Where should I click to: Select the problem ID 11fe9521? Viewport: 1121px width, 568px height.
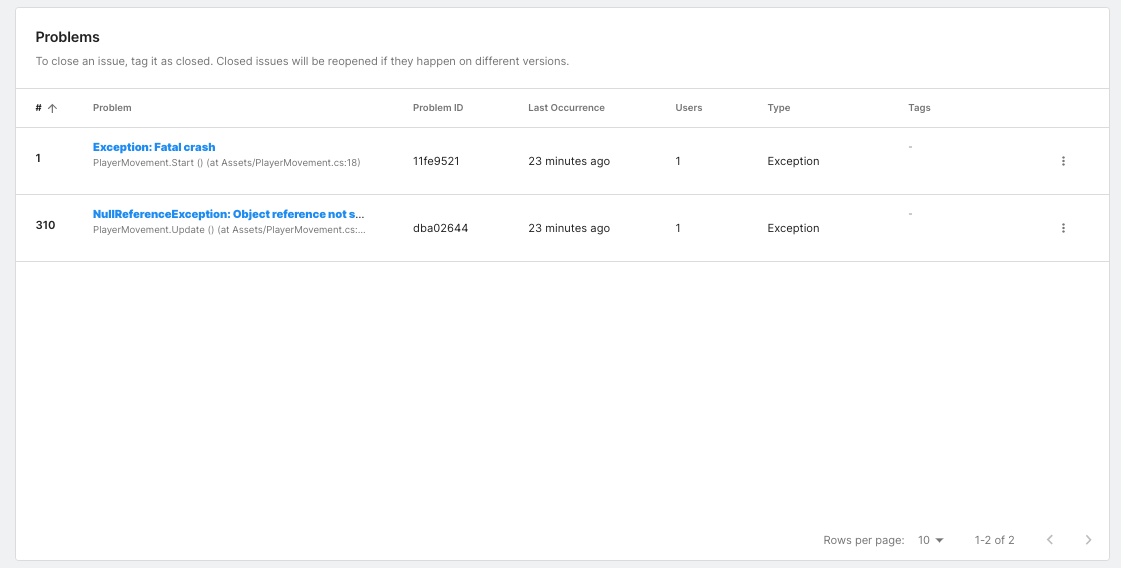[436, 161]
